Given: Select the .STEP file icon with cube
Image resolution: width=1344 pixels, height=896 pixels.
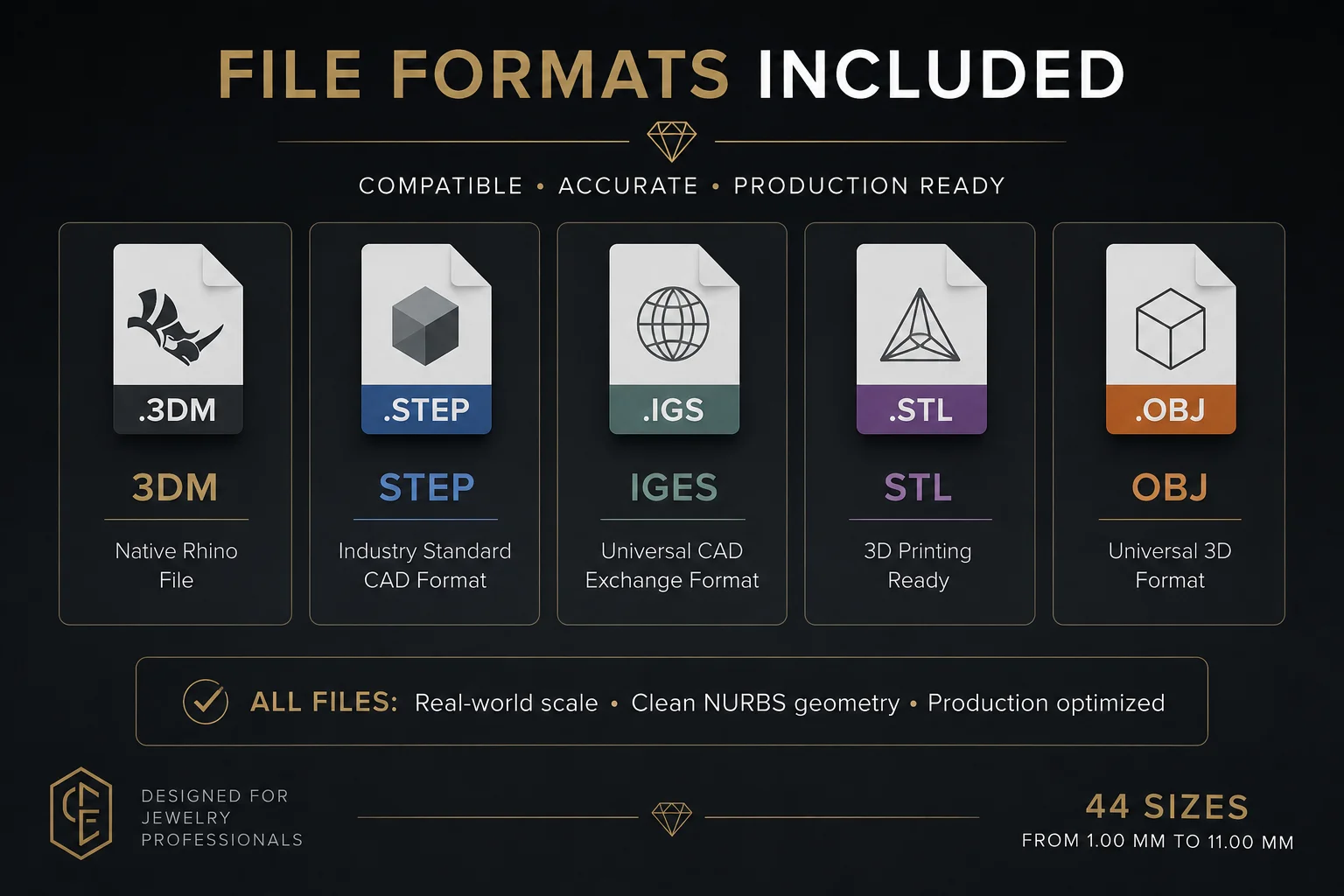Looking at the screenshot, I should pos(426,339).
